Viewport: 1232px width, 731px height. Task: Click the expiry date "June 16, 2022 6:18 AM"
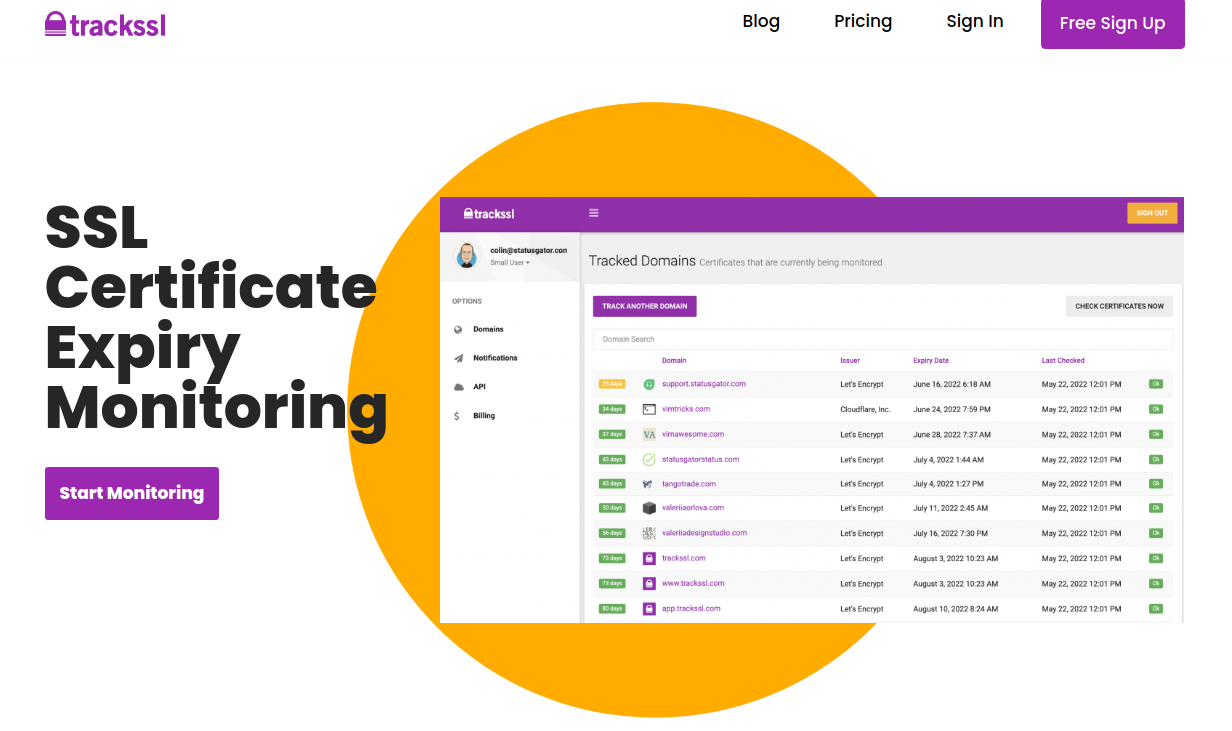point(952,384)
